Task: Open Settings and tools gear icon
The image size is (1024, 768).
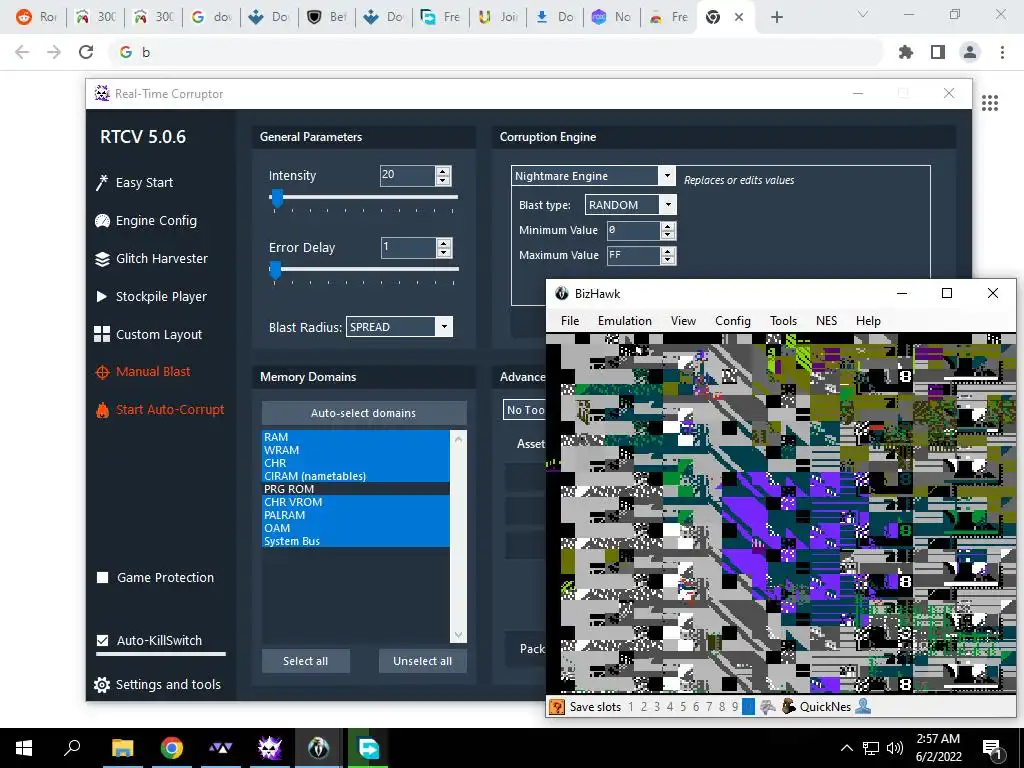Action: click(x=102, y=684)
